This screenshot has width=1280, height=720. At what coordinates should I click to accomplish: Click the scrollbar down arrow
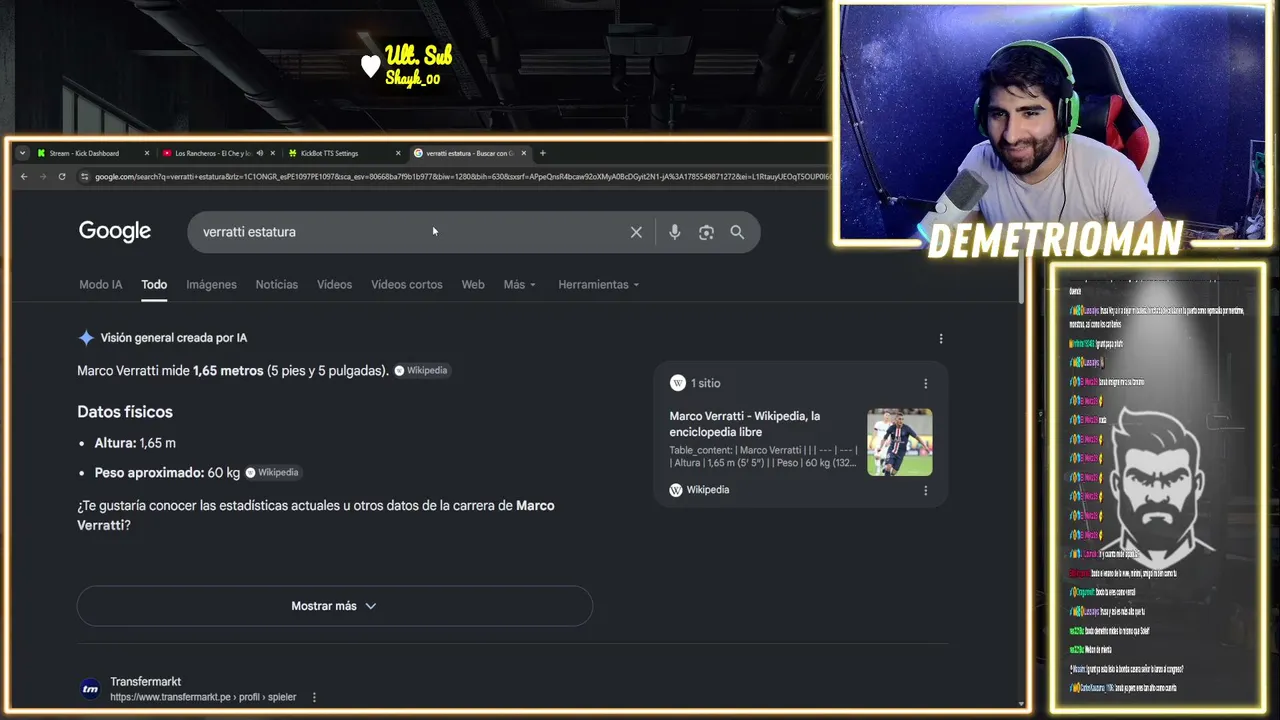pyautogui.click(x=1021, y=704)
